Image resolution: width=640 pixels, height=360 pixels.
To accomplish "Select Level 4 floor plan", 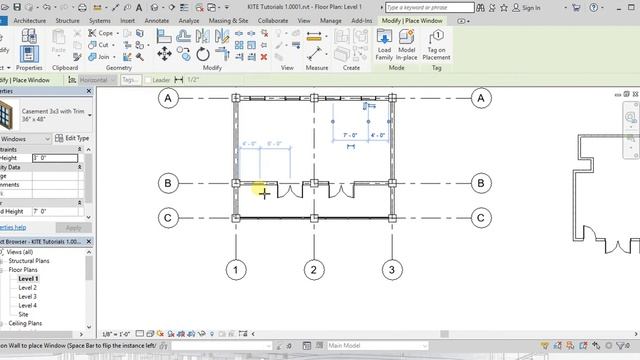I will (27, 306).
